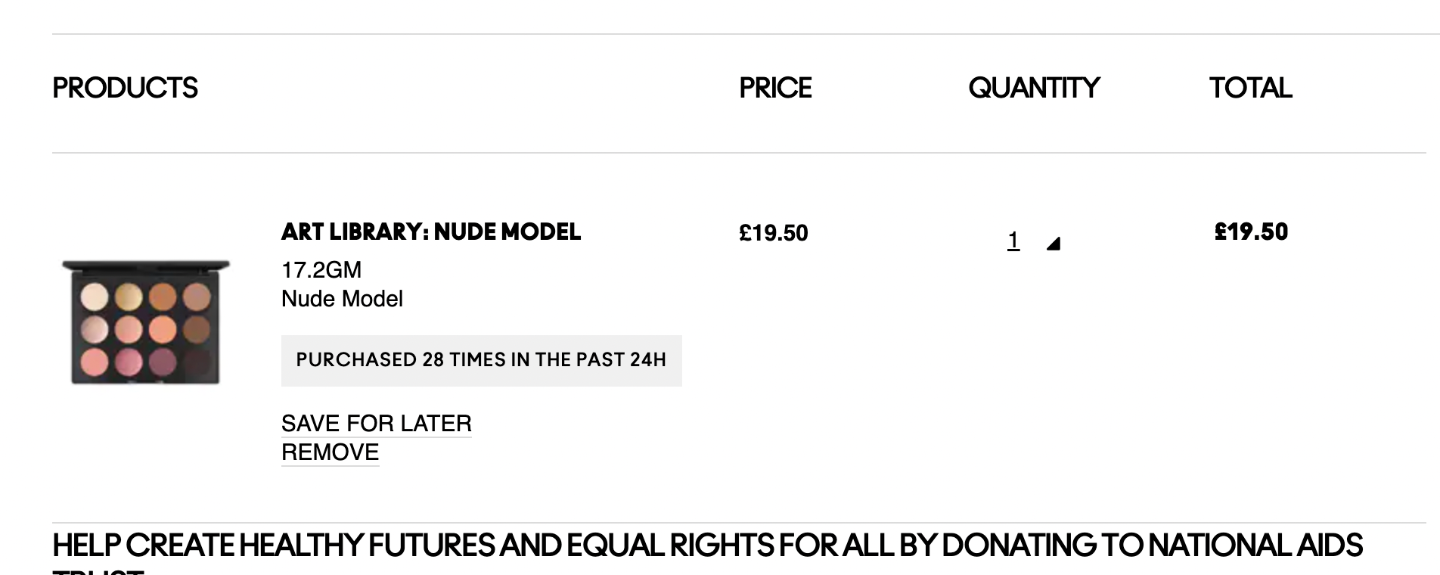Click the Purchased 28 Times badge
Viewport: 1440px width, 575px height.
pos(481,360)
